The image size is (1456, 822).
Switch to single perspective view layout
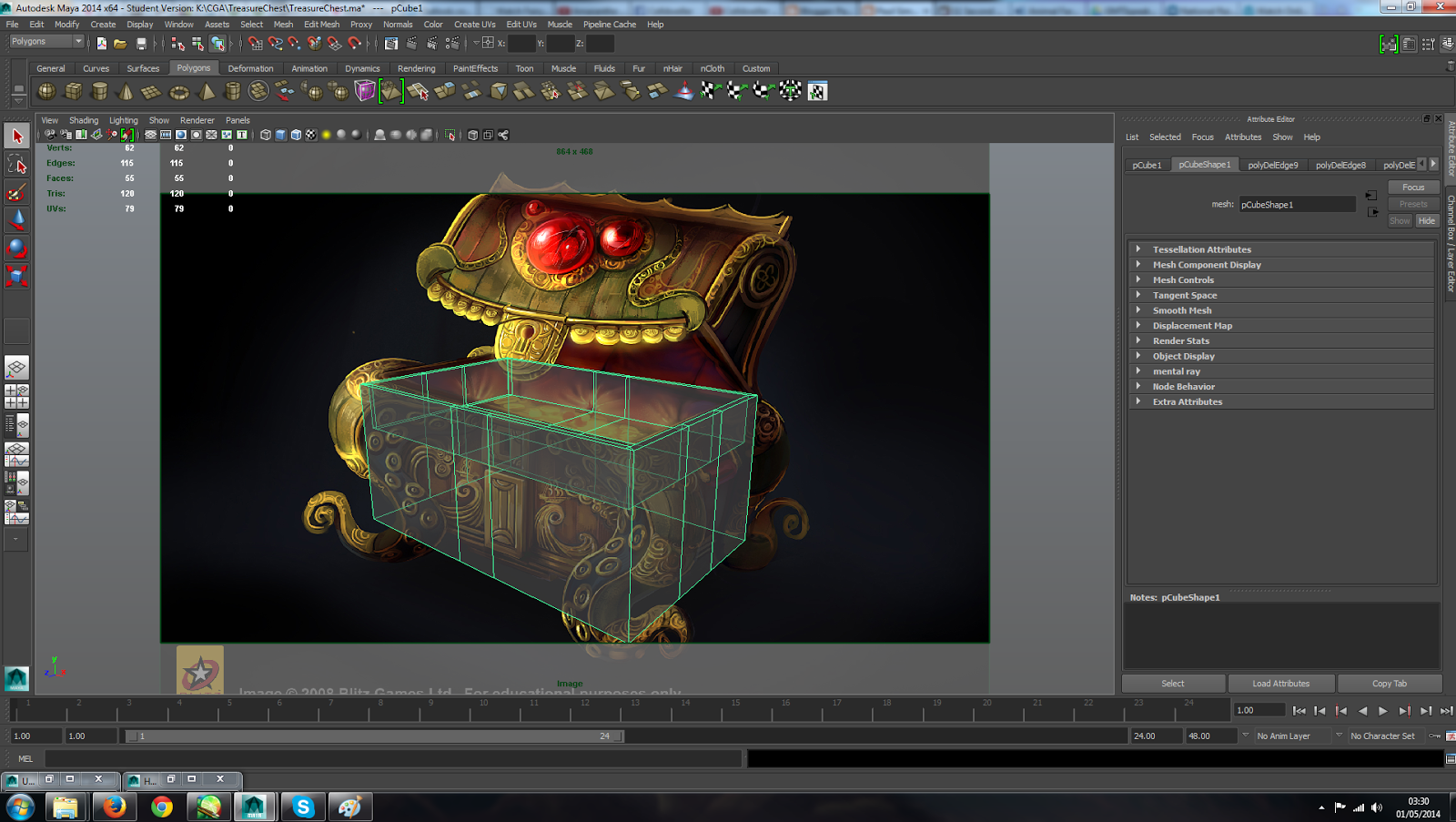[x=16, y=368]
